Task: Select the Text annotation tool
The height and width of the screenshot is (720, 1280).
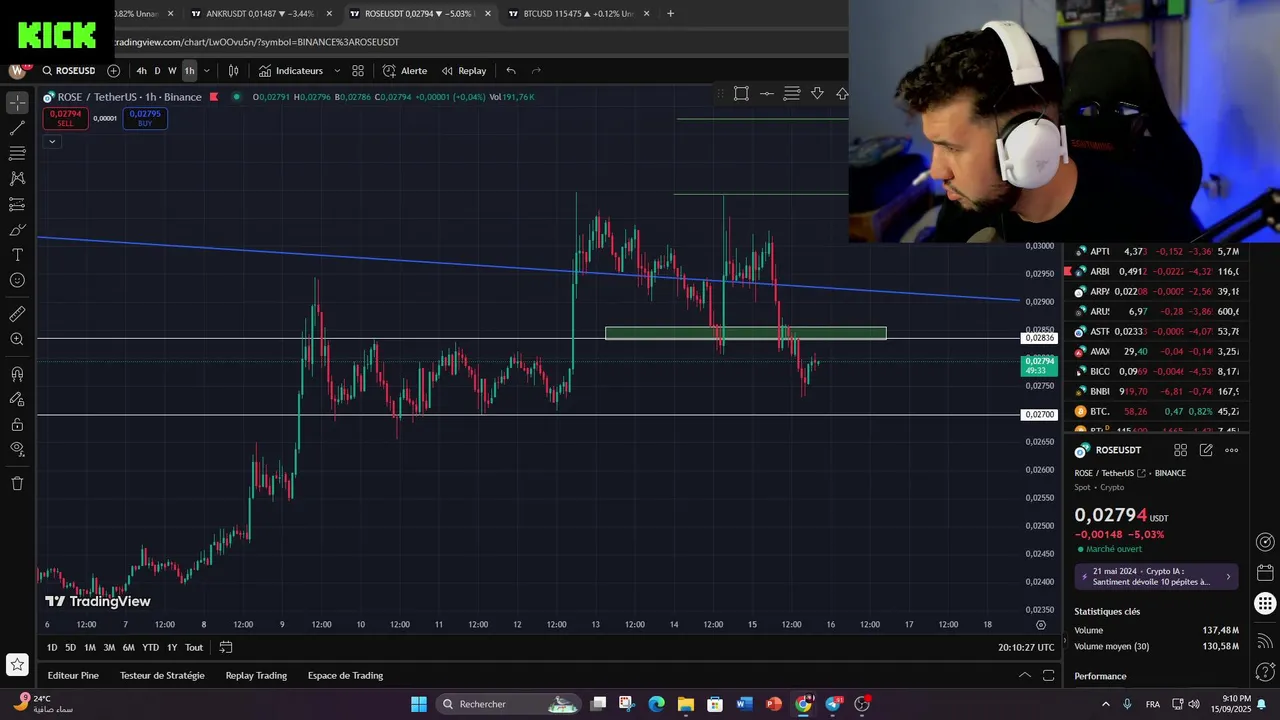Action: pyautogui.click(x=17, y=255)
